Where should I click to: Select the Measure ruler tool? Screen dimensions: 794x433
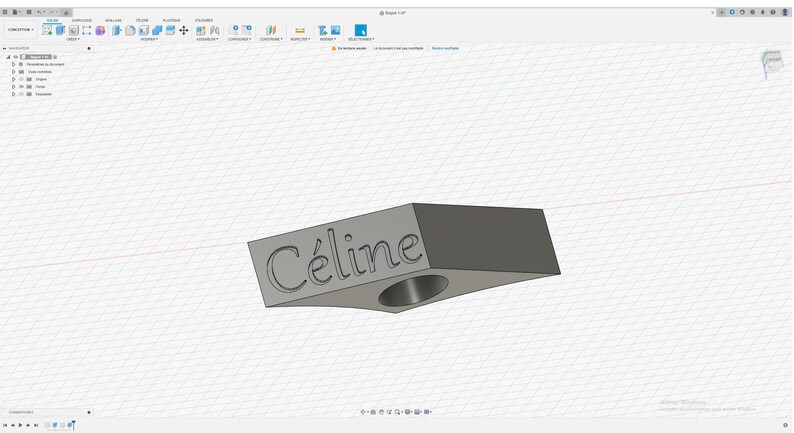(x=300, y=30)
